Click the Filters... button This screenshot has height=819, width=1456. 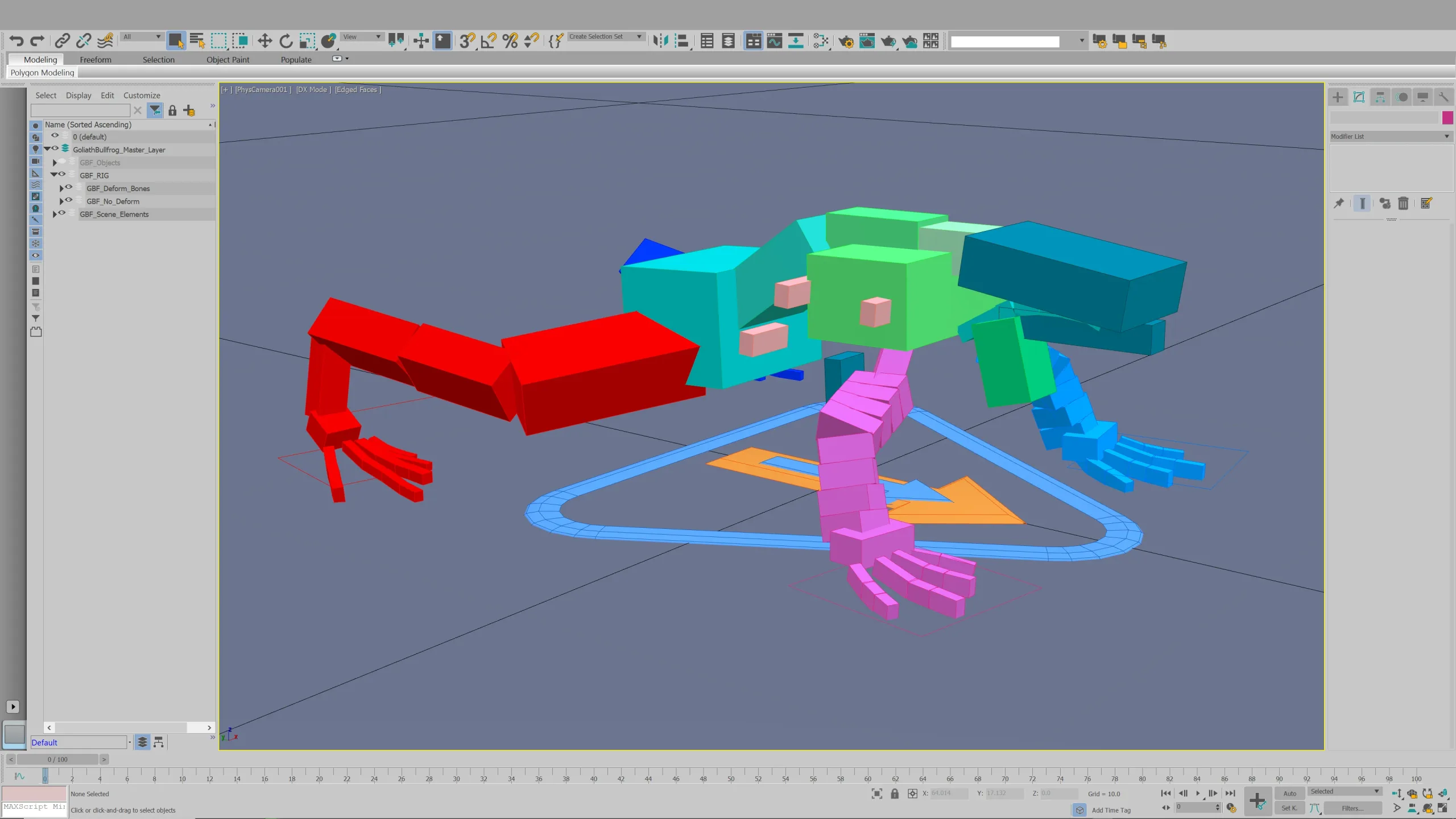1352,808
